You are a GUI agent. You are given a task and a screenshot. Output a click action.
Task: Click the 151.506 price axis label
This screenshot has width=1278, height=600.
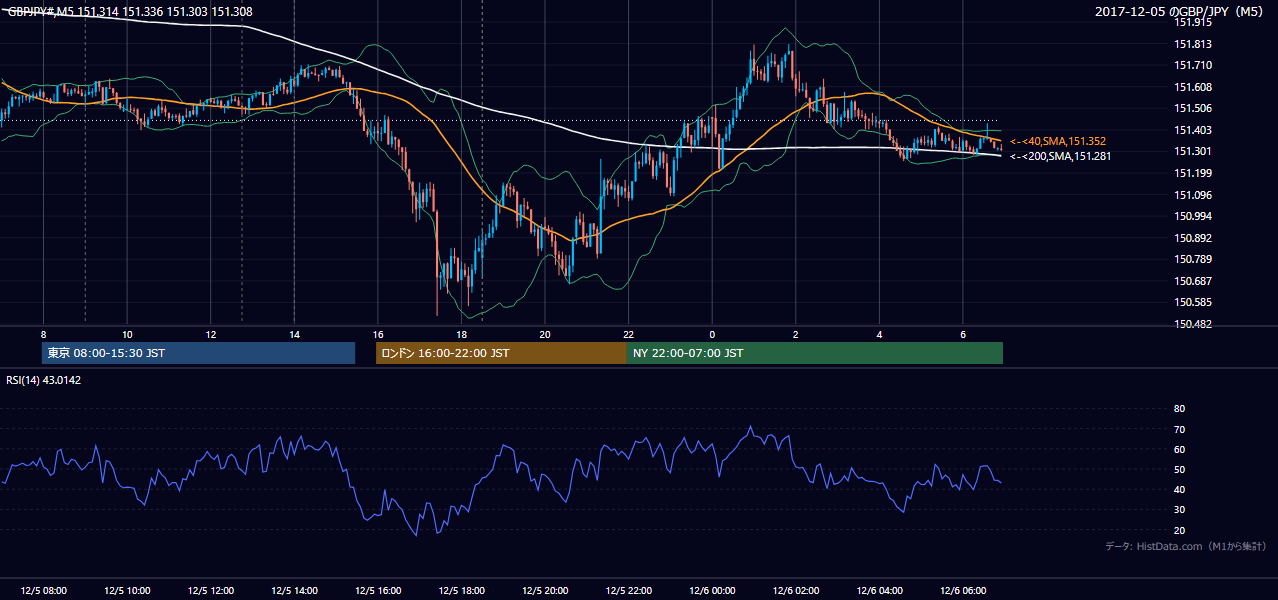1194,109
